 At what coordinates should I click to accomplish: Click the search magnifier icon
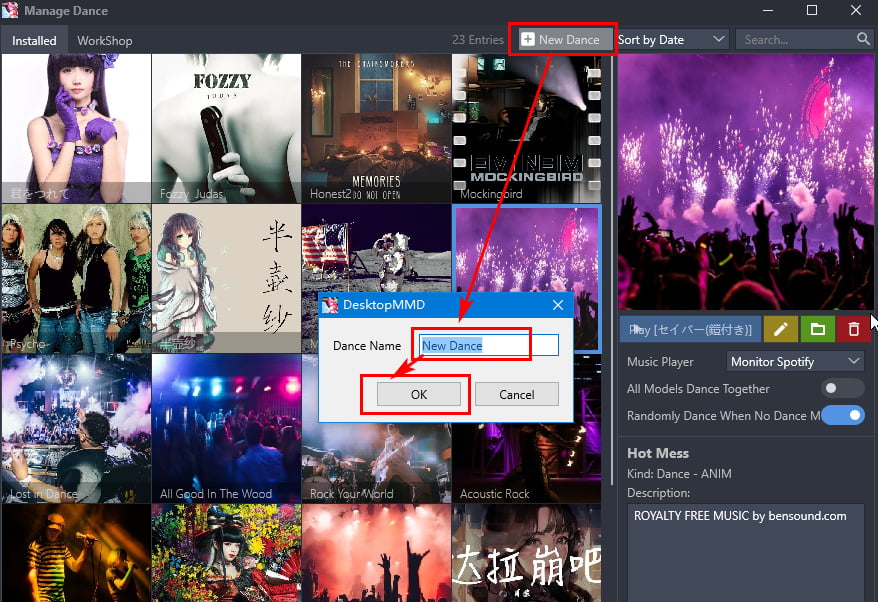[862, 39]
